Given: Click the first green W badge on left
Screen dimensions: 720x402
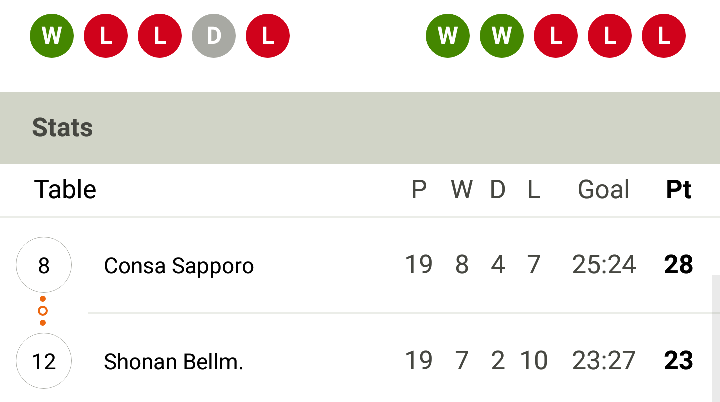Looking at the screenshot, I should (52, 36).
